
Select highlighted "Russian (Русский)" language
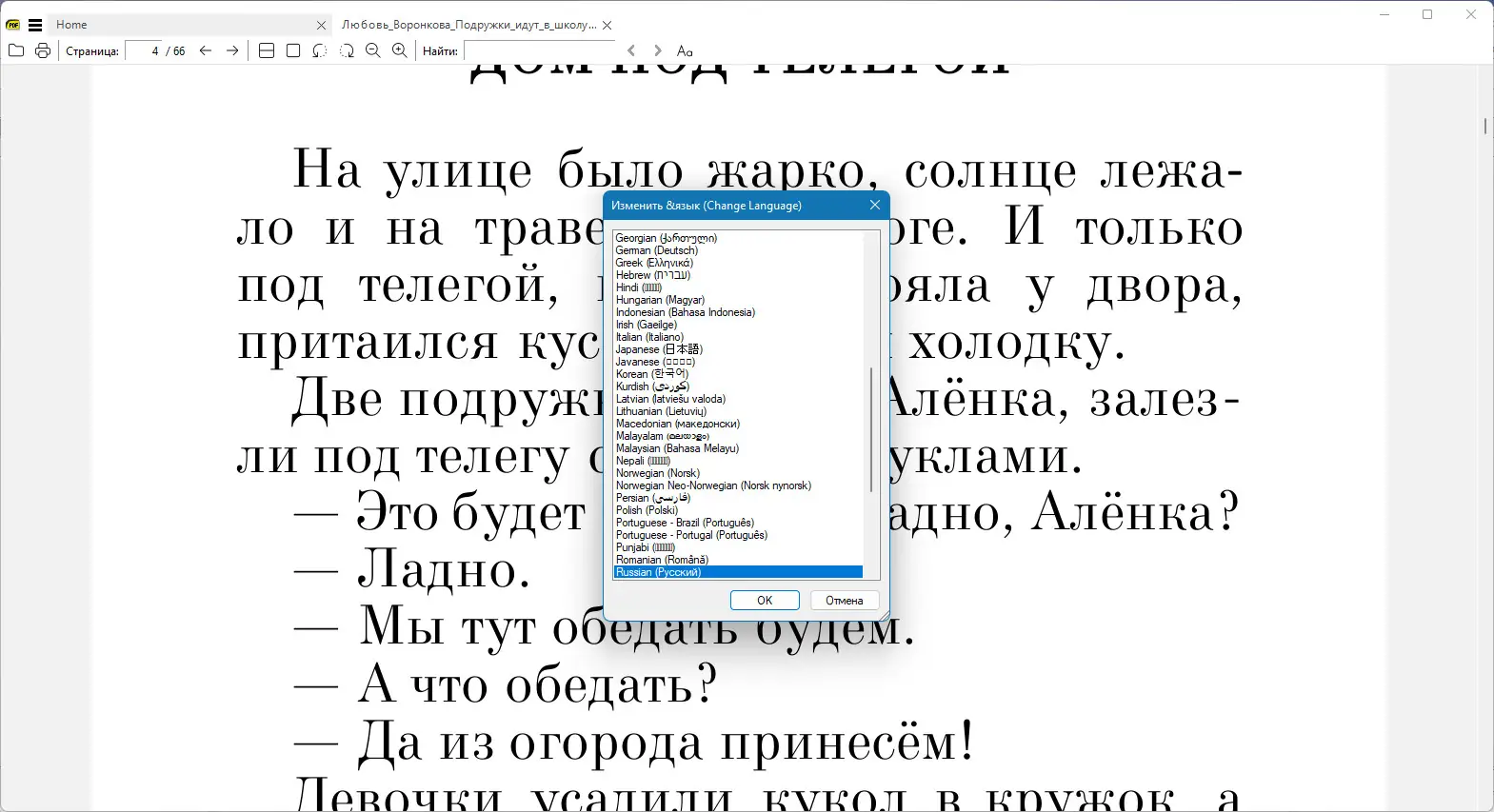coord(737,572)
